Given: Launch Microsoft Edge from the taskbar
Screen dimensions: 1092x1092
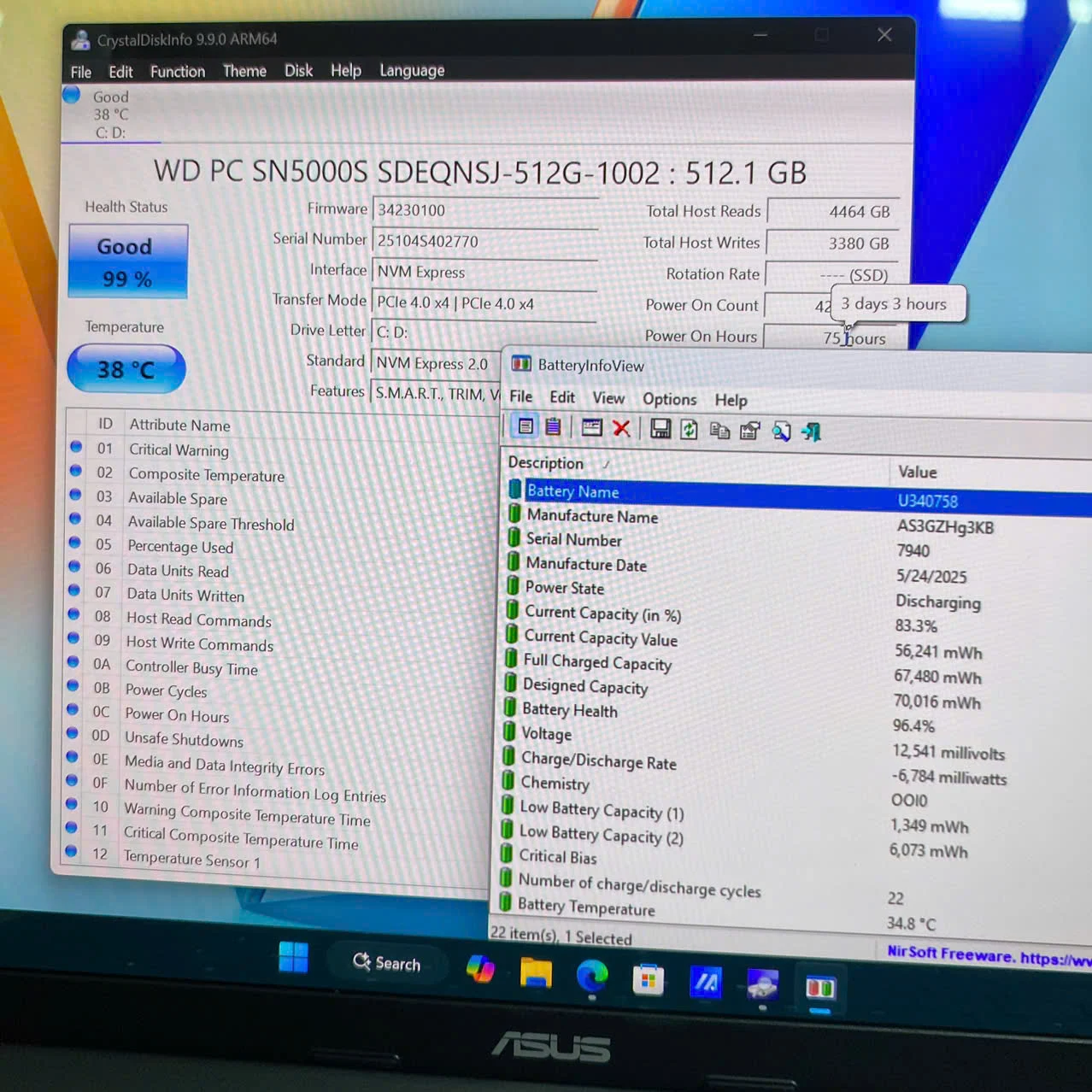Looking at the screenshot, I should point(591,976).
